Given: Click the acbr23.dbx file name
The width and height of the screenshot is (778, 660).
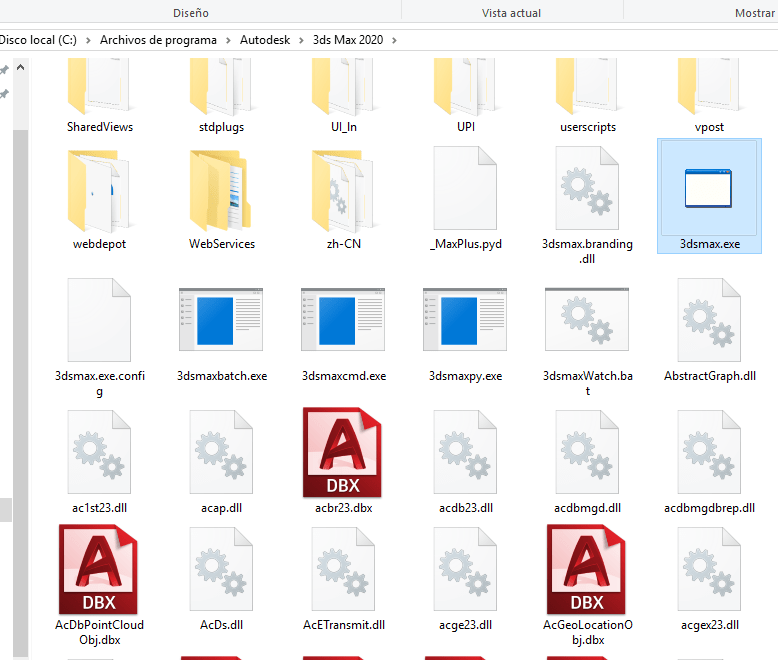Looking at the screenshot, I should click(x=343, y=508).
